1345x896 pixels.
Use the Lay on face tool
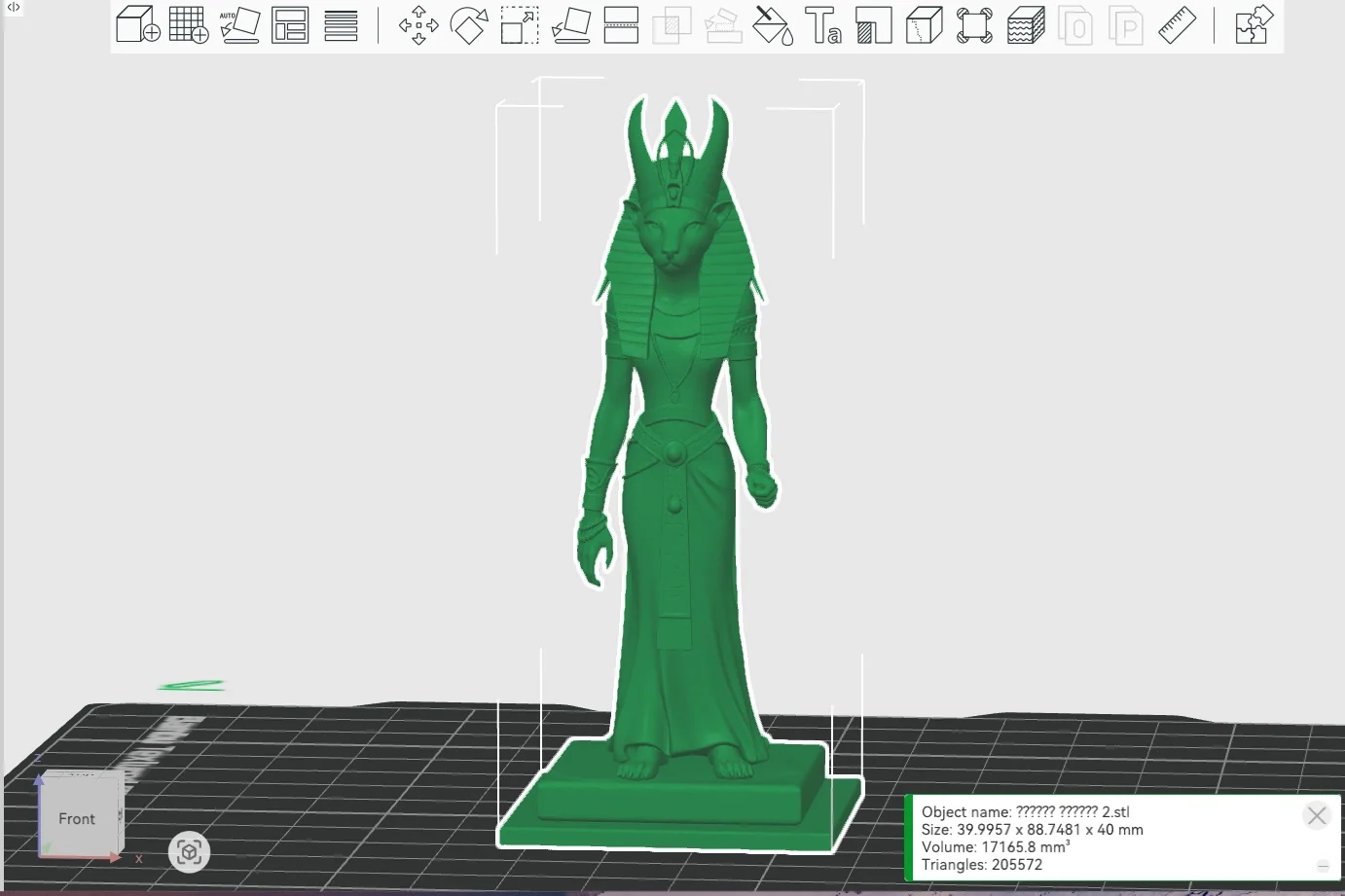coord(571,25)
